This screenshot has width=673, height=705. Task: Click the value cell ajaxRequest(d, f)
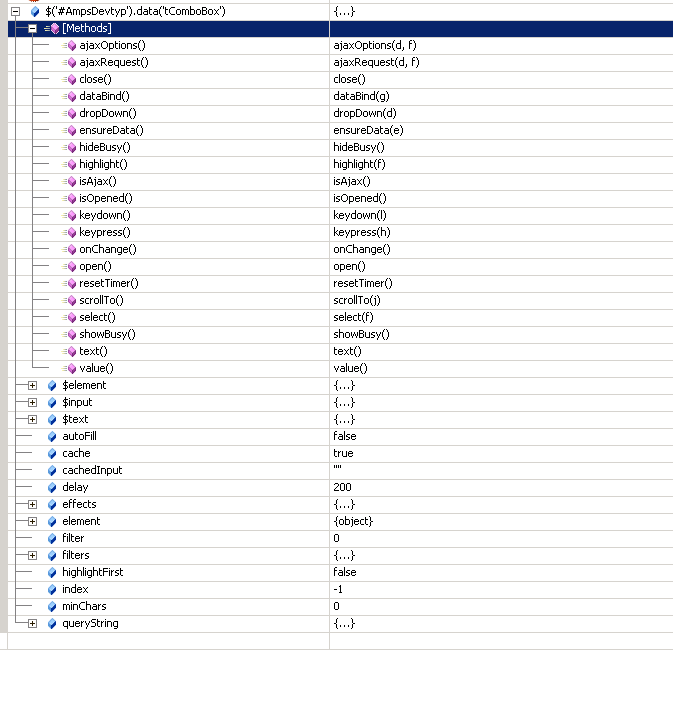pos(501,62)
